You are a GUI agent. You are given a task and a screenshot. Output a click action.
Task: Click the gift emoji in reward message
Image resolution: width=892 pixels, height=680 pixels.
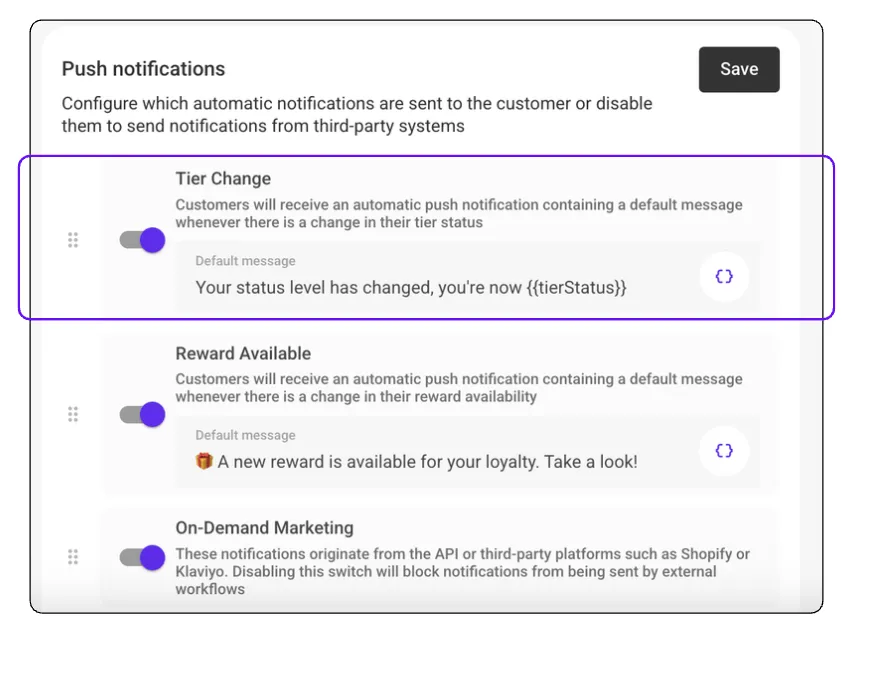tap(204, 461)
